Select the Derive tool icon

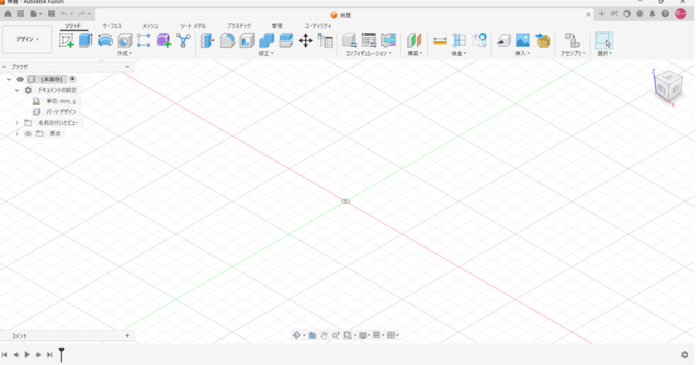[x=183, y=41]
